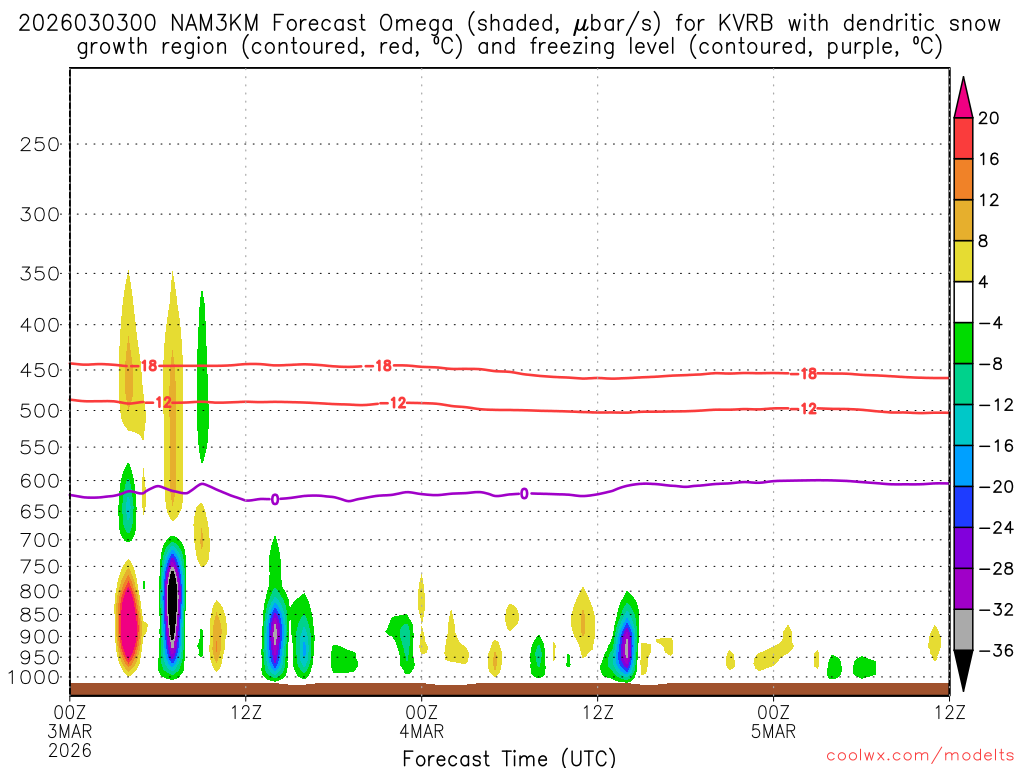Viewport: 1024px width, 768px height.
Task: Click the pink color bar arrow above 20
Action: click(x=963, y=97)
